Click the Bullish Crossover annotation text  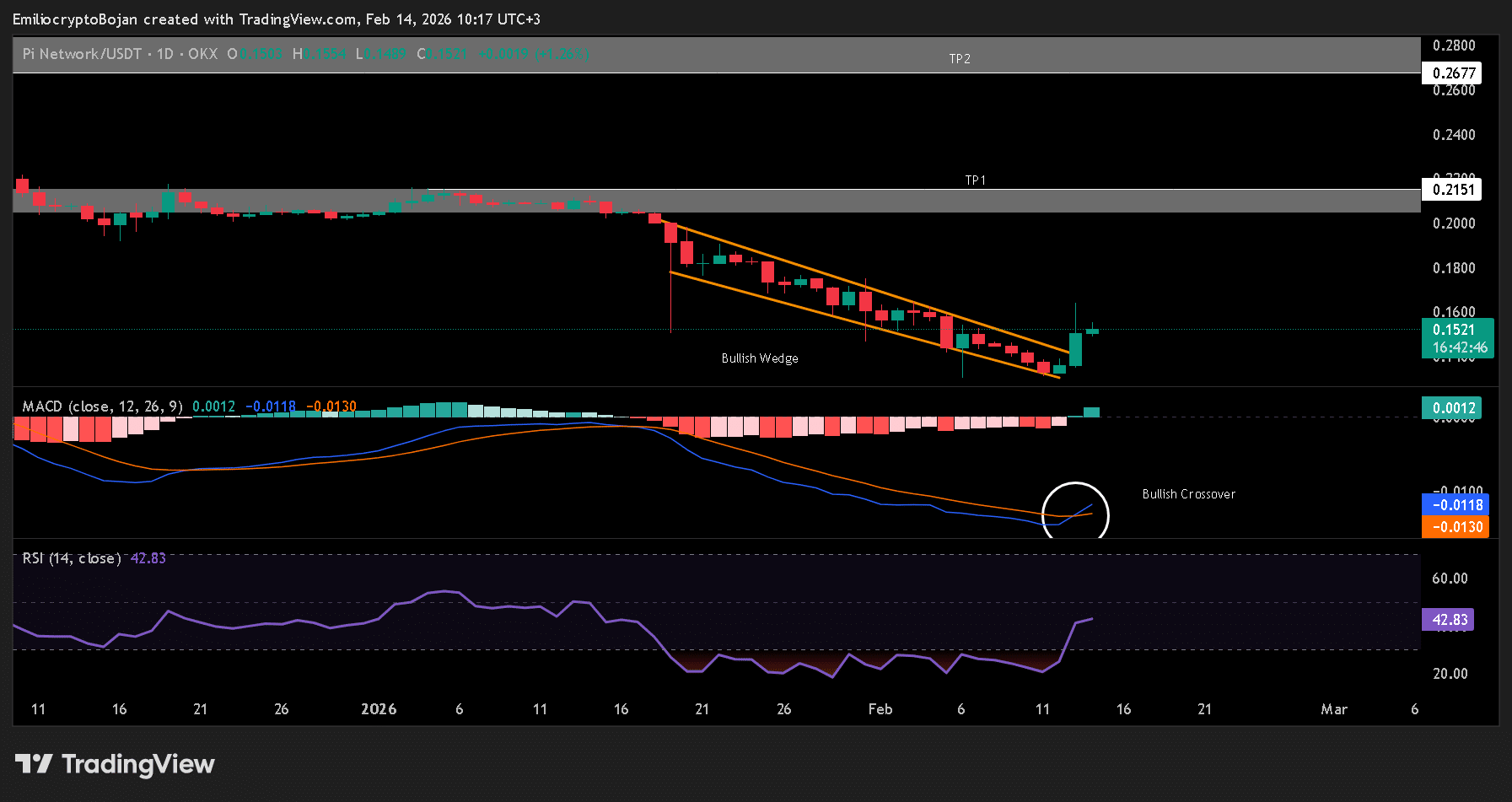tap(1188, 494)
